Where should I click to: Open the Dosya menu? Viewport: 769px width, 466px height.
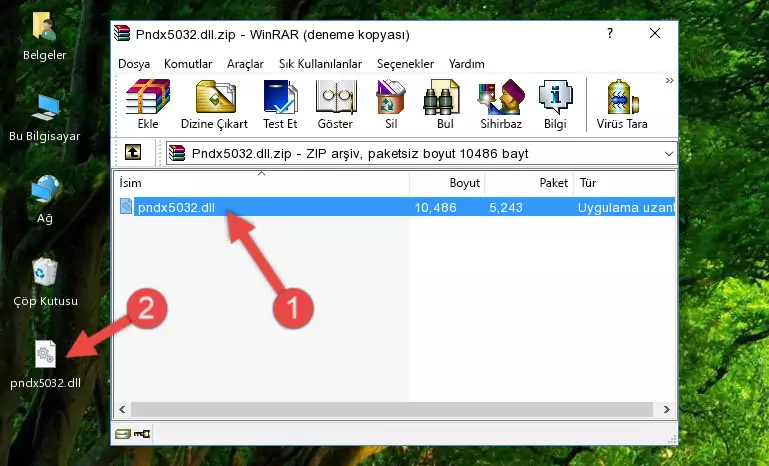(134, 64)
